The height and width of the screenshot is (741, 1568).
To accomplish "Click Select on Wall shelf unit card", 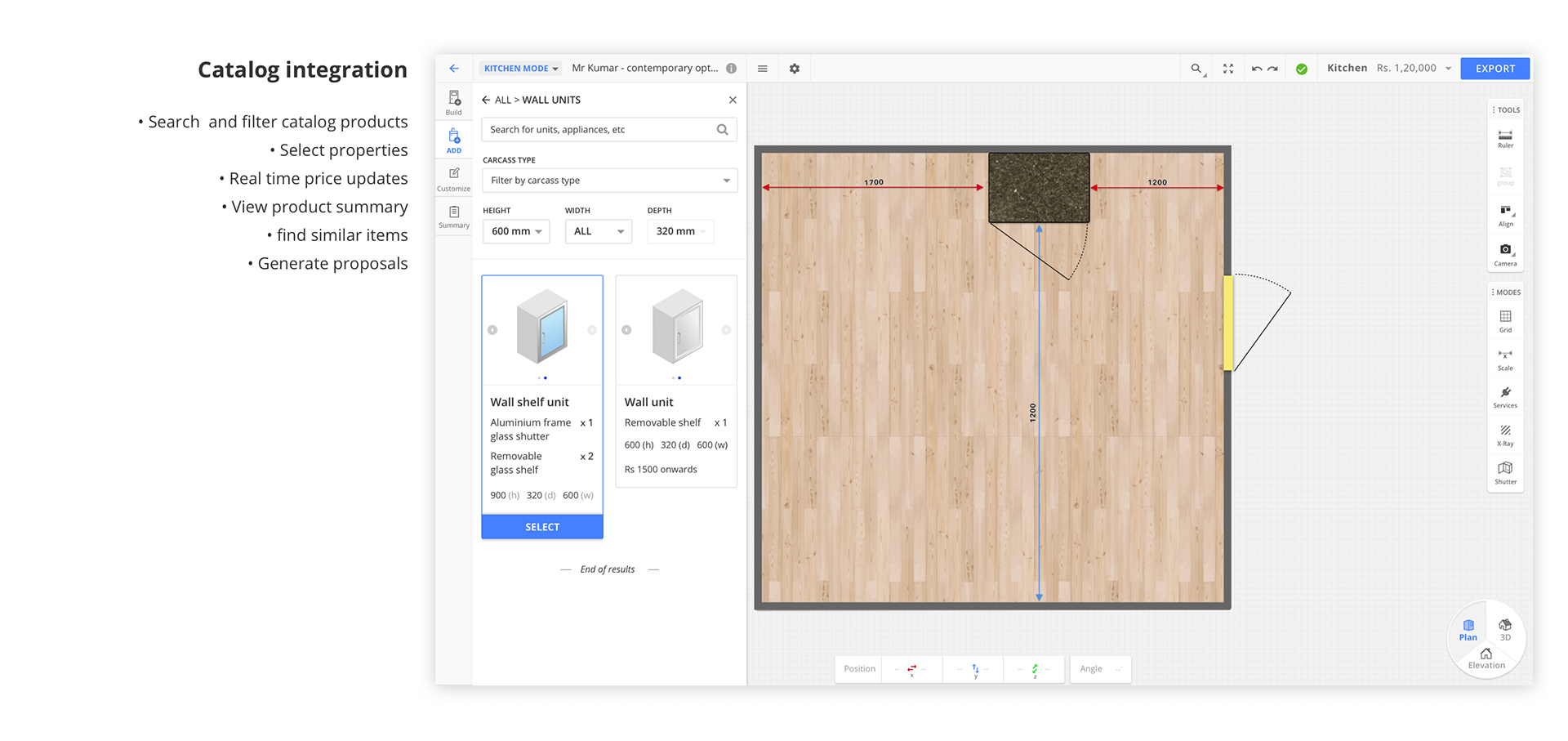I will pos(542,527).
